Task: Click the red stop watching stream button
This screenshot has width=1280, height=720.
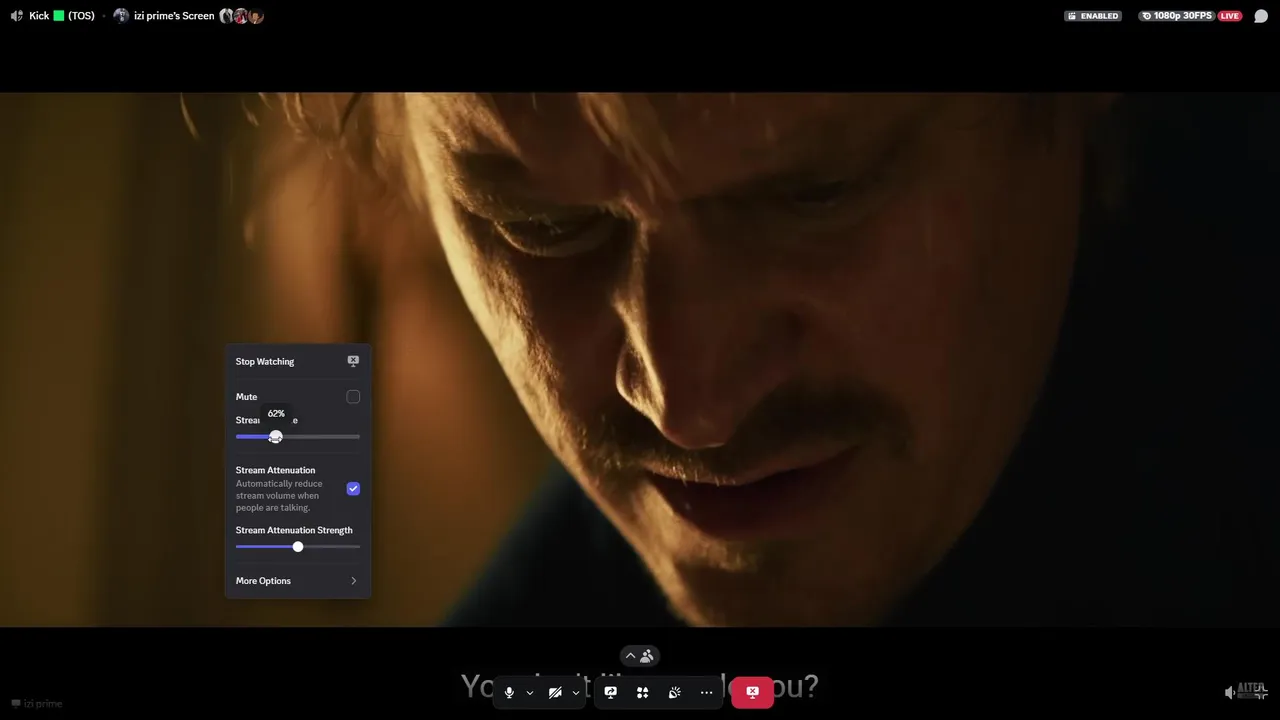Action: [x=752, y=692]
